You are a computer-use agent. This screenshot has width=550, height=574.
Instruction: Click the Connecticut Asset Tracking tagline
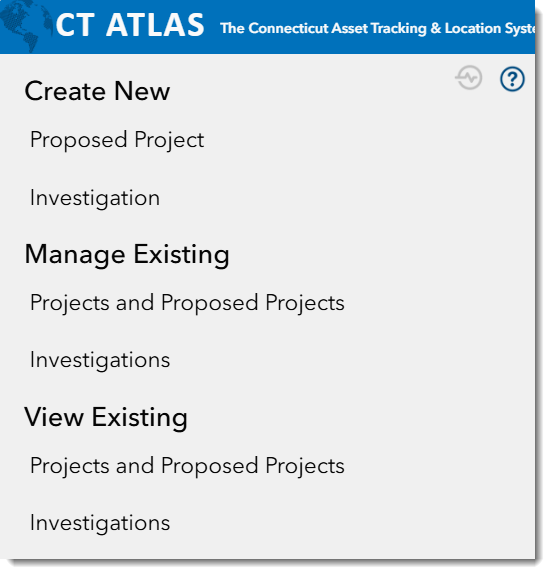pyautogui.click(x=377, y=28)
